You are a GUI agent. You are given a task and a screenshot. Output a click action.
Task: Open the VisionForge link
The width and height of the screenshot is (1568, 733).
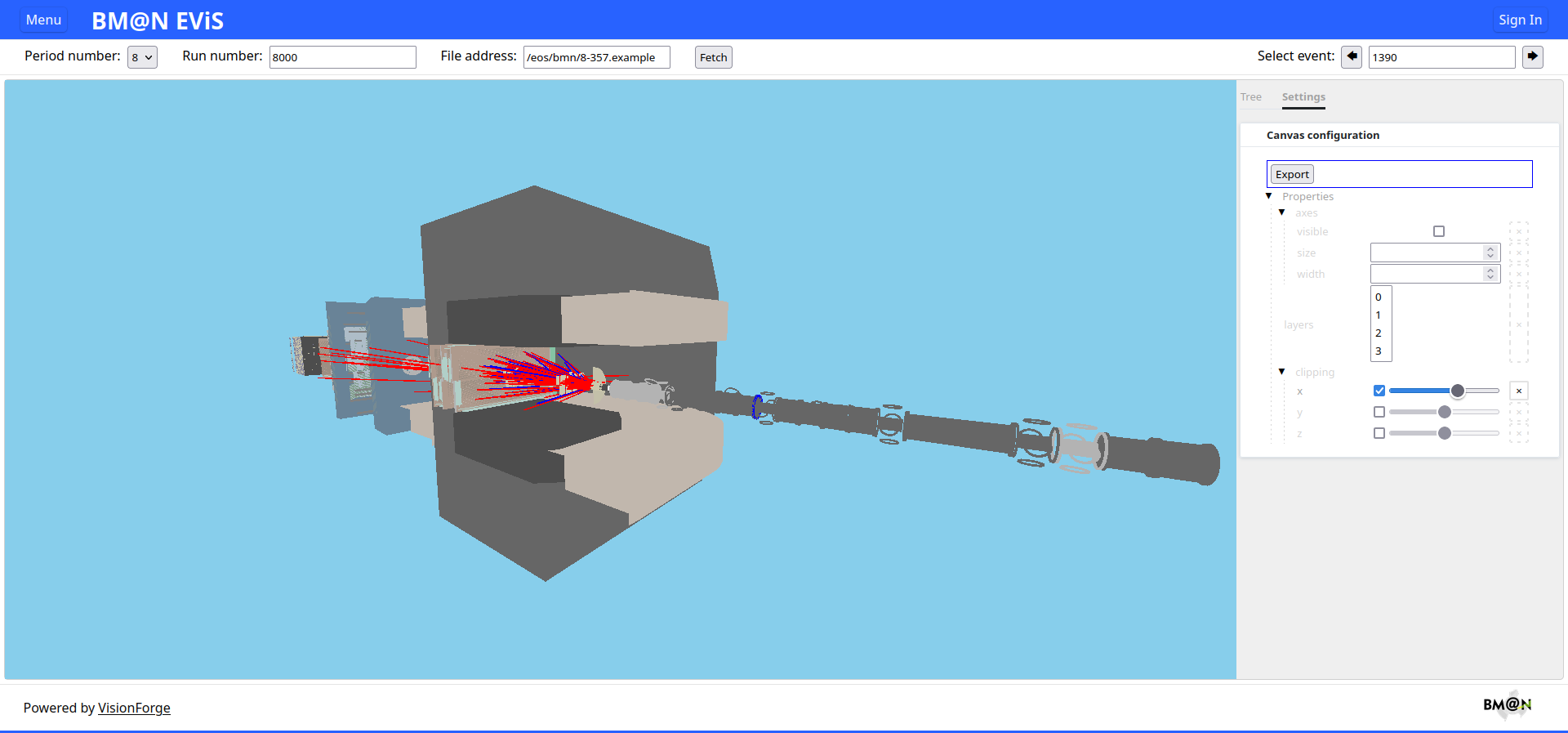click(134, 708)
